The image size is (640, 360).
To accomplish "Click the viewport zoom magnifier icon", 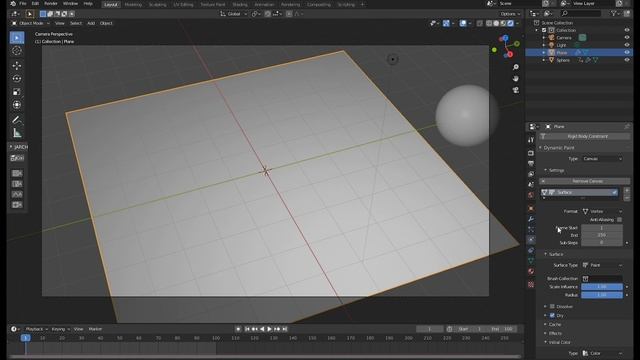I will point(516,67).
